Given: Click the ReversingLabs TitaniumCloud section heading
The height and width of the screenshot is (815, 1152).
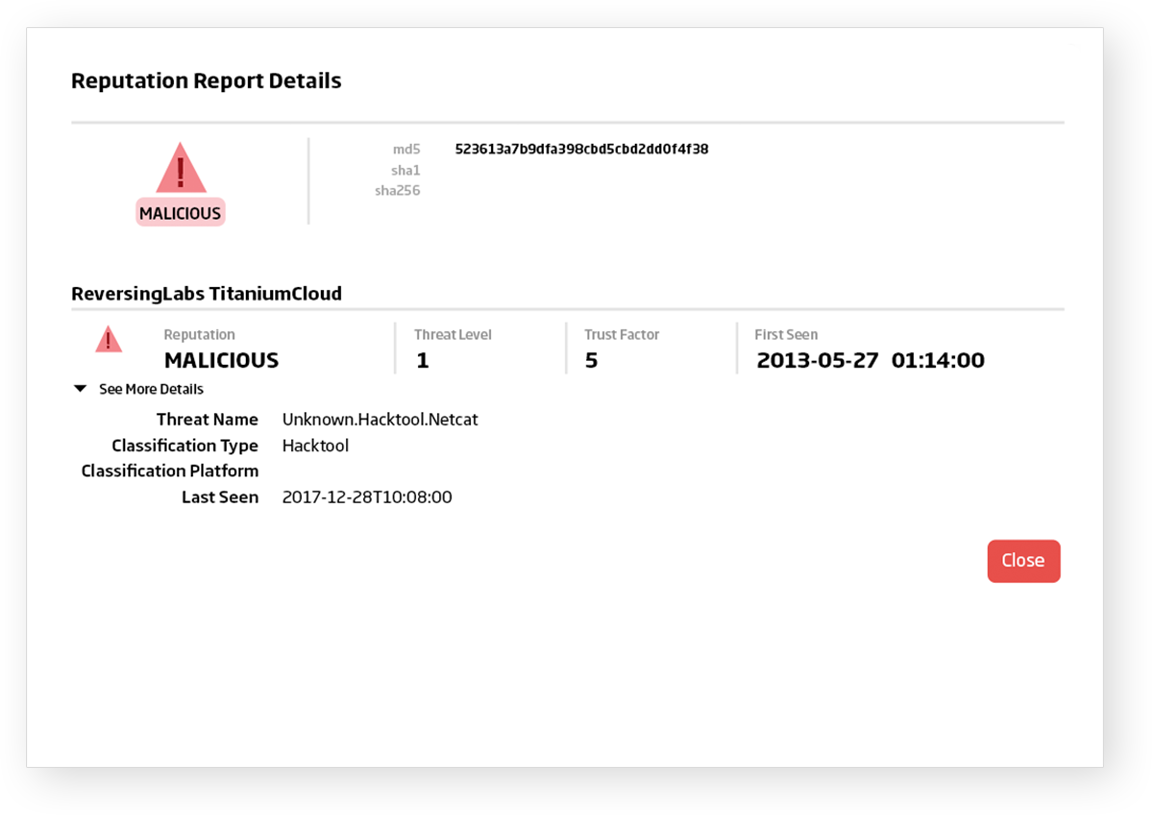Looking at the screenshot, I should click(x=206, y=293).
